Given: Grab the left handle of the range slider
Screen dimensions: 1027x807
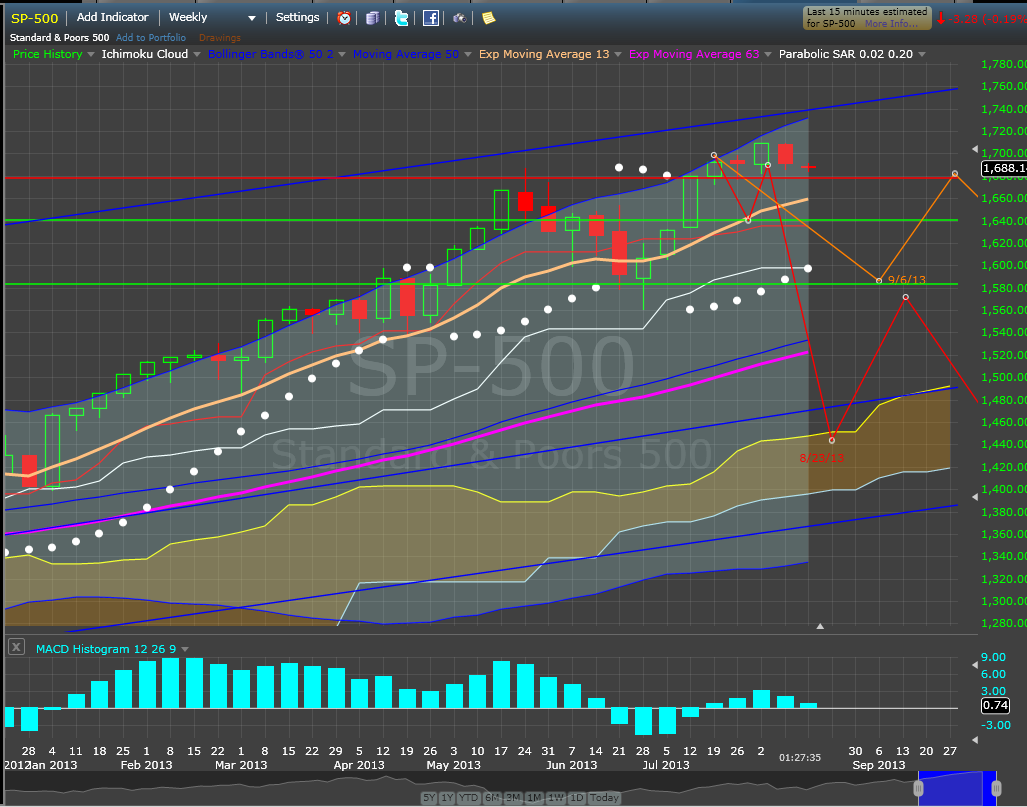Looking at the screenshot, I should [x=918, y=787].
